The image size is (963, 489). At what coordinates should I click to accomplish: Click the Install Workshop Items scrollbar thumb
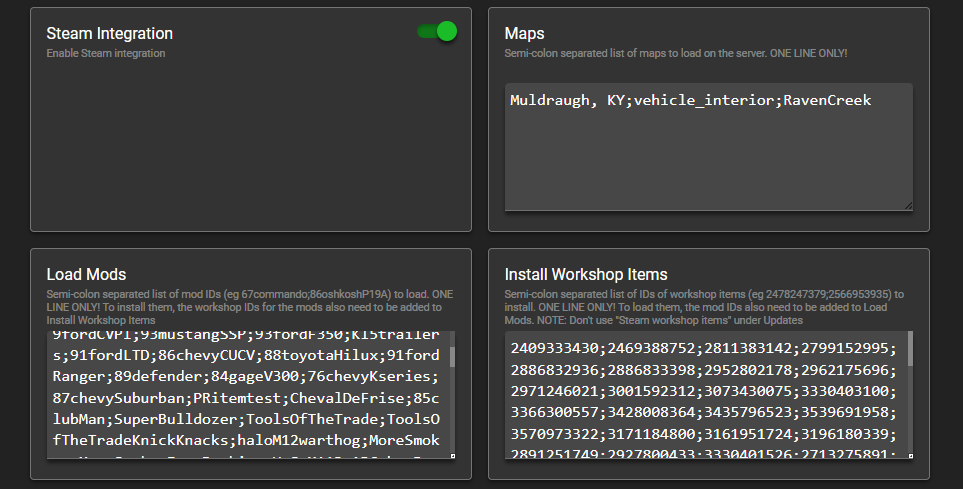pyautogui.click(x=910, y=349)
